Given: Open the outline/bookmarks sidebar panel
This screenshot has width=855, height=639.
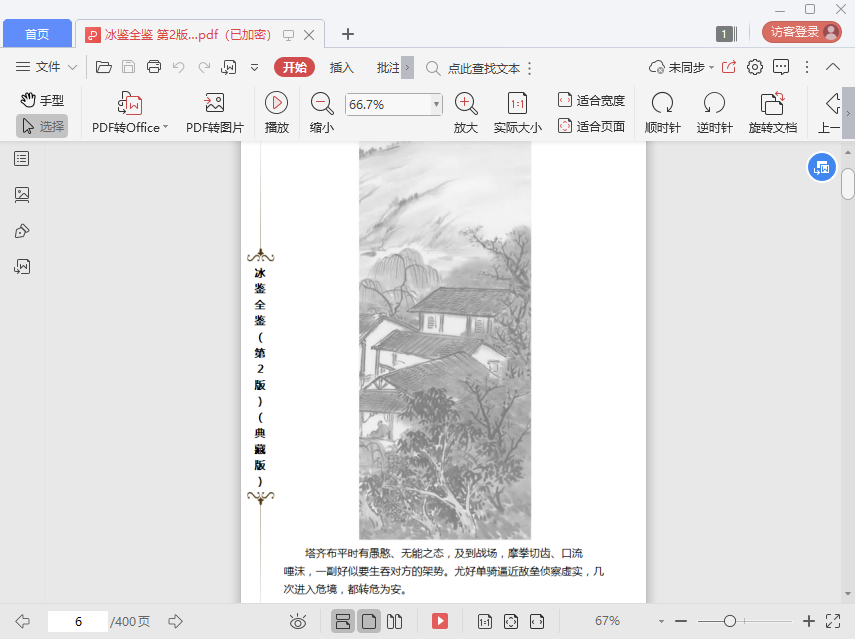Looking at the screenshot, I should coord(22,159).
